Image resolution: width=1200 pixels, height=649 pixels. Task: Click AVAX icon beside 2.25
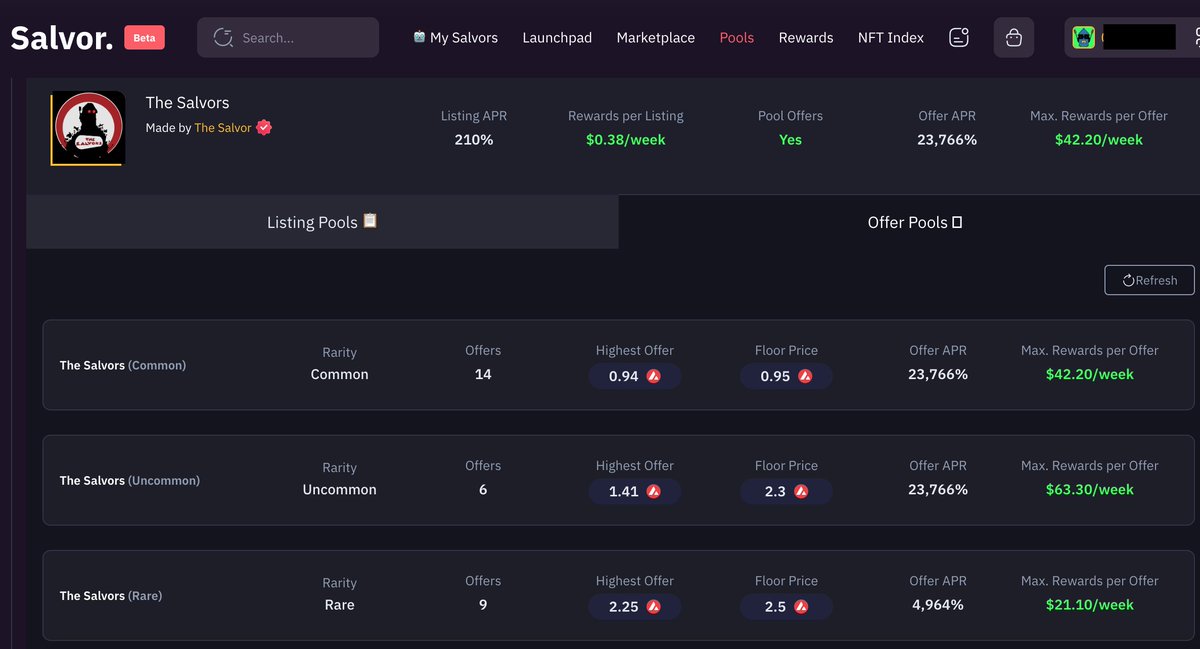tap(654, 606)
